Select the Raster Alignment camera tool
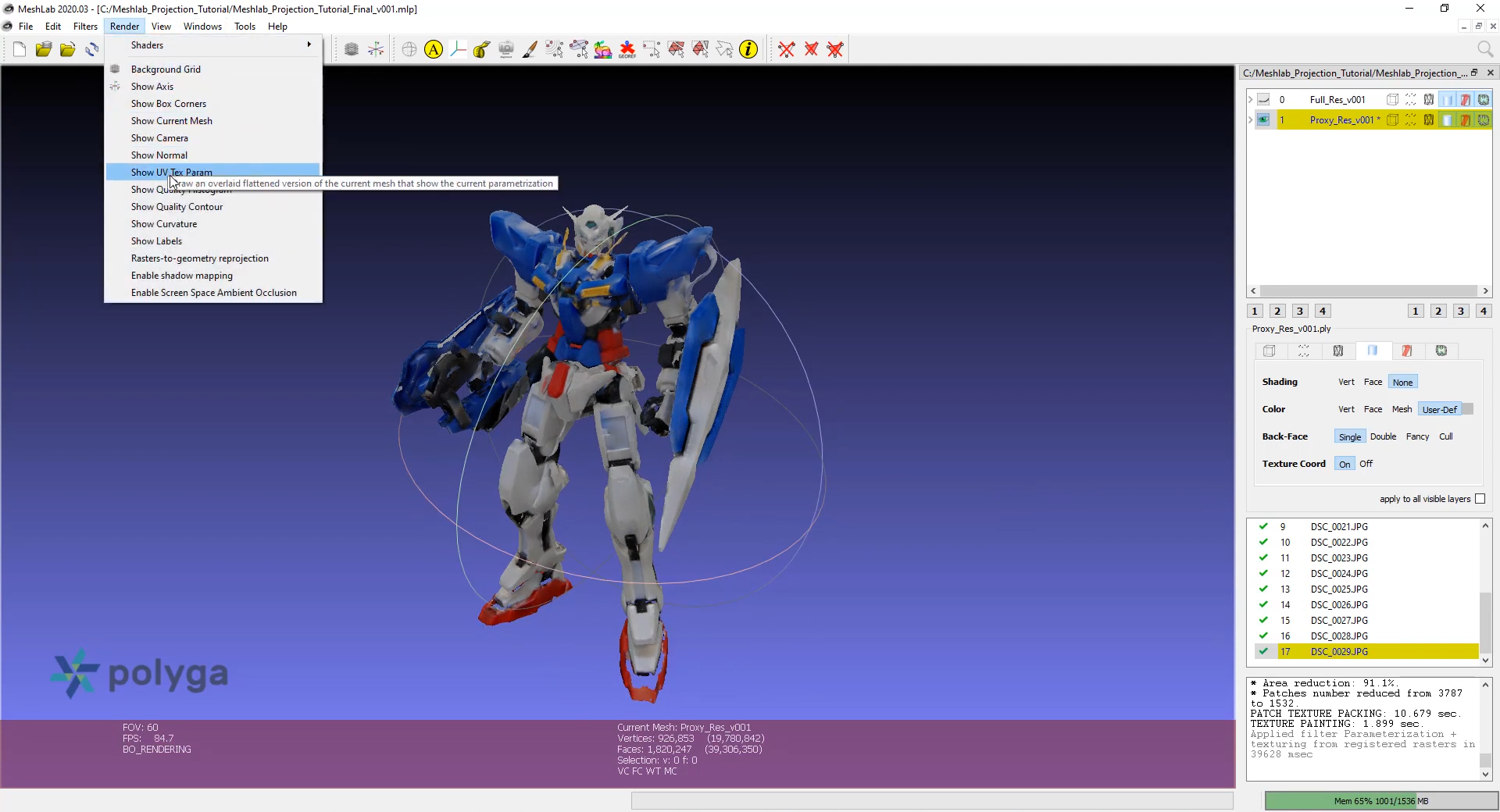1500x812 pixels. pos(506,50)
